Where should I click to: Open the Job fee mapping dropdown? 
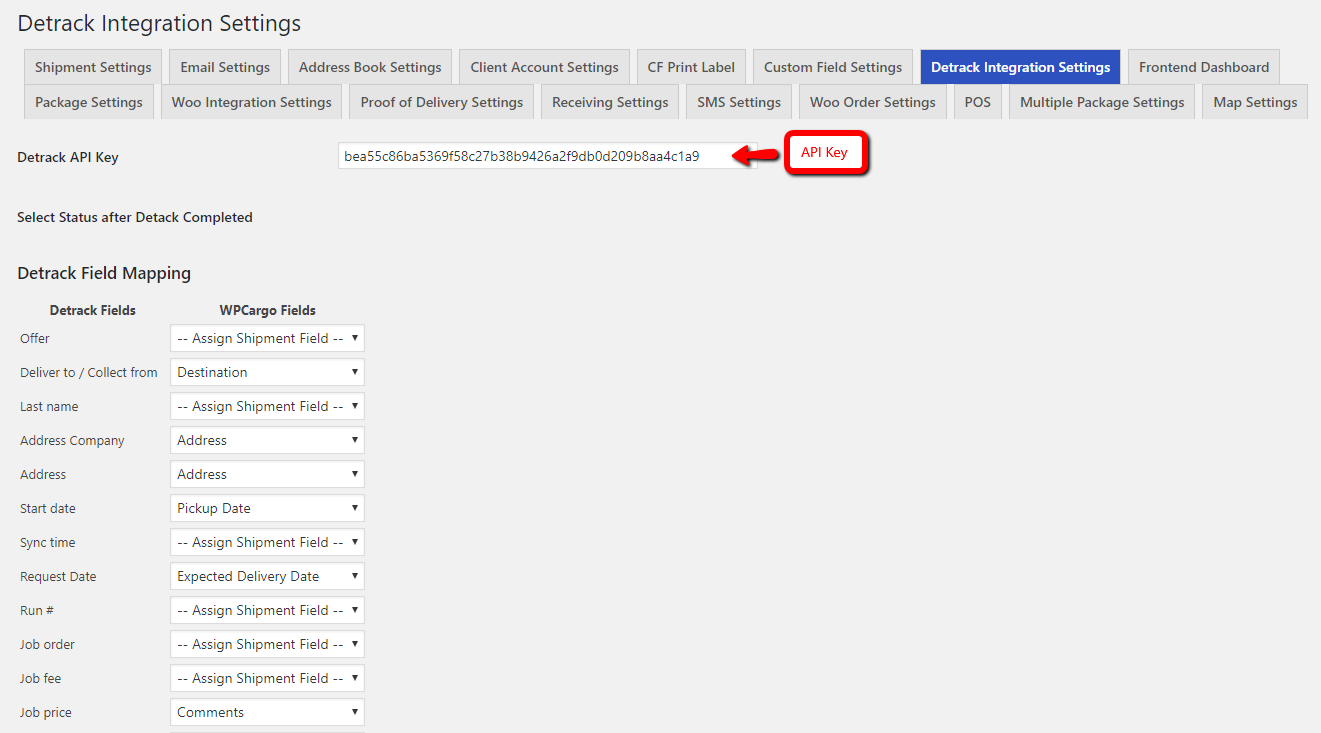coord(267,678)
